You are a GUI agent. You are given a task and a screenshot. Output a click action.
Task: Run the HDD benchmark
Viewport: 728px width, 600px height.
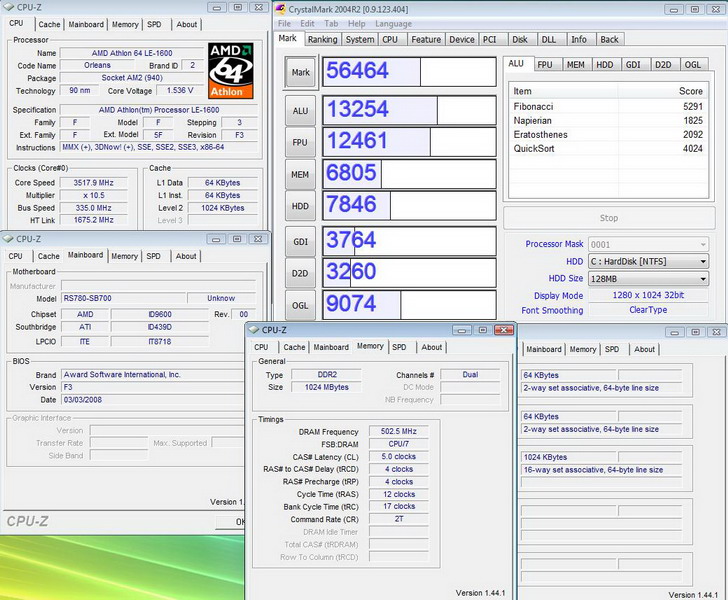pos(300,206)
